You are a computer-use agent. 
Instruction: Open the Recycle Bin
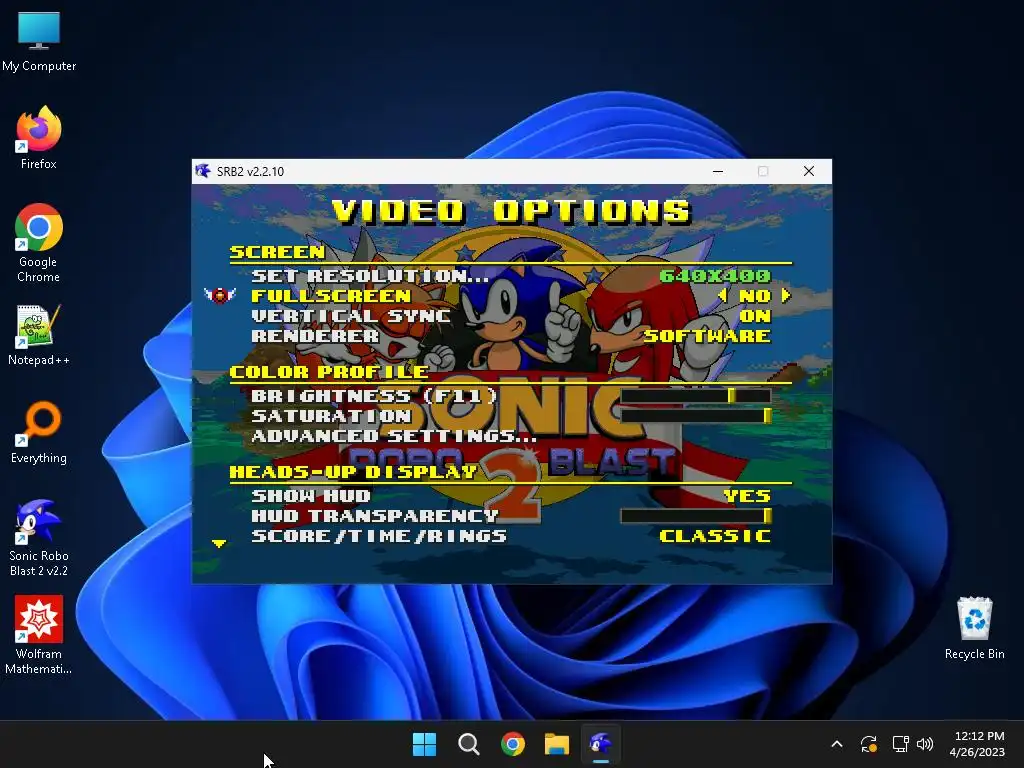pos(974,628)
